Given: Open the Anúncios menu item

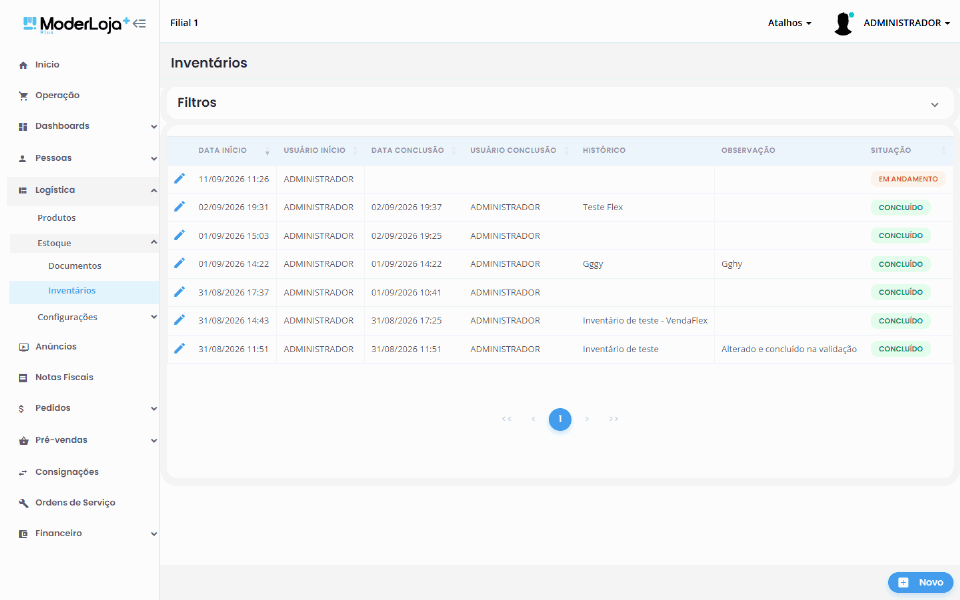Looking at the screenshot, I should point(56,347).
